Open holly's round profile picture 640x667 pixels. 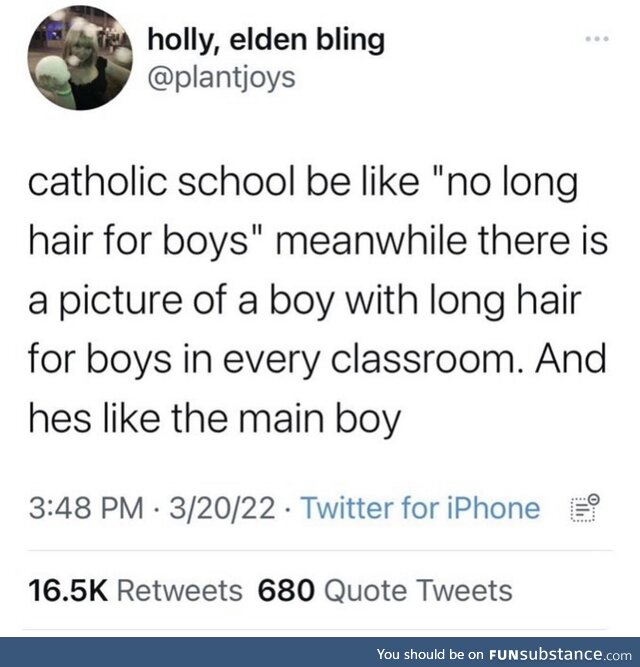80,58
